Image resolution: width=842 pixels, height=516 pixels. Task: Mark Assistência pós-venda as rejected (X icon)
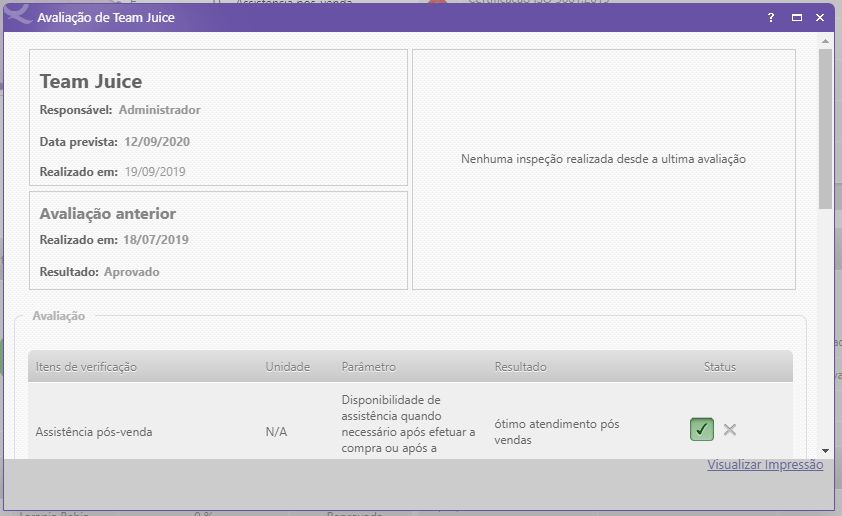point(730,430)
